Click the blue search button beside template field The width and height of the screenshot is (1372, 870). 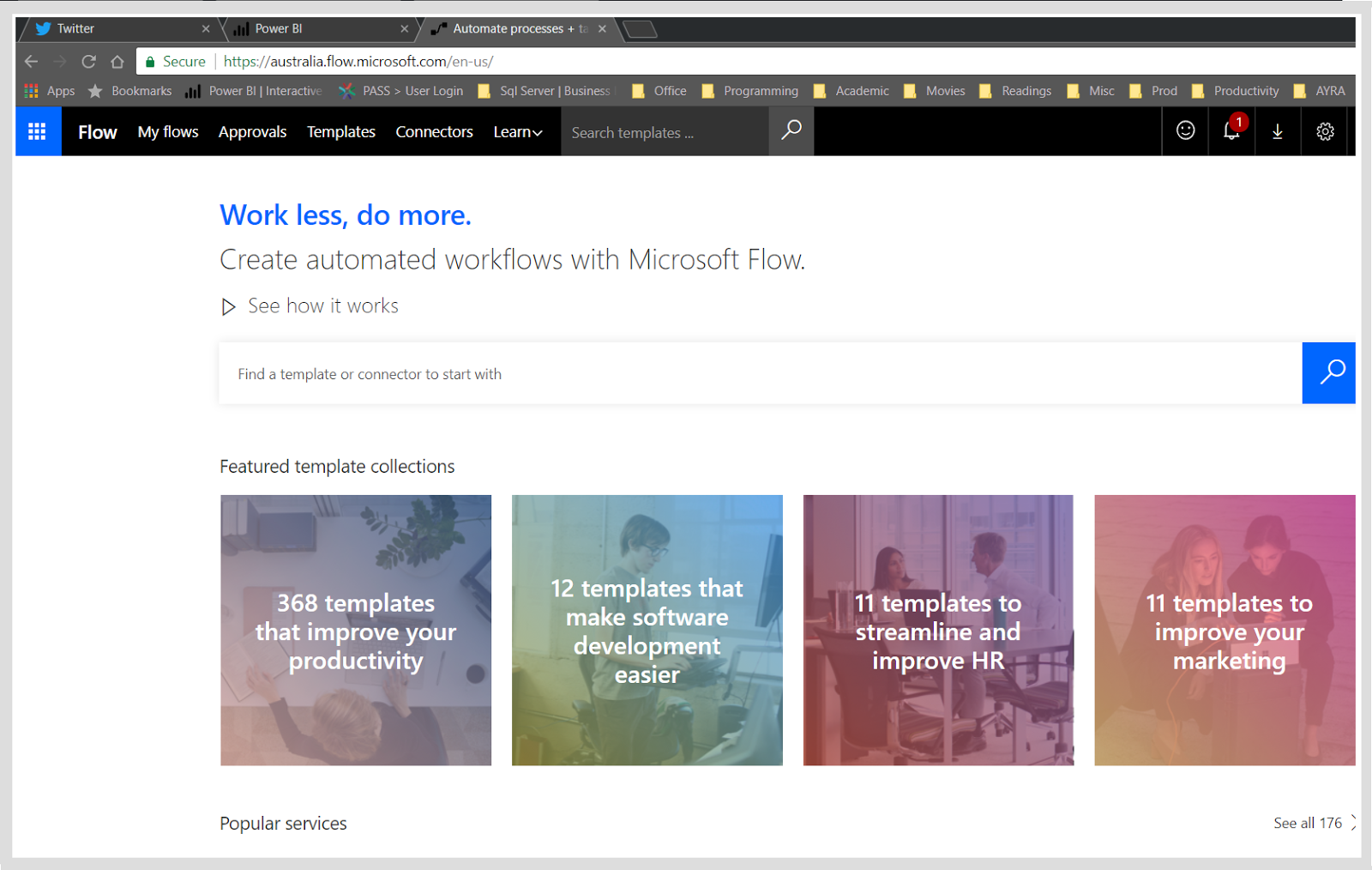click(x=1328, y=372)
